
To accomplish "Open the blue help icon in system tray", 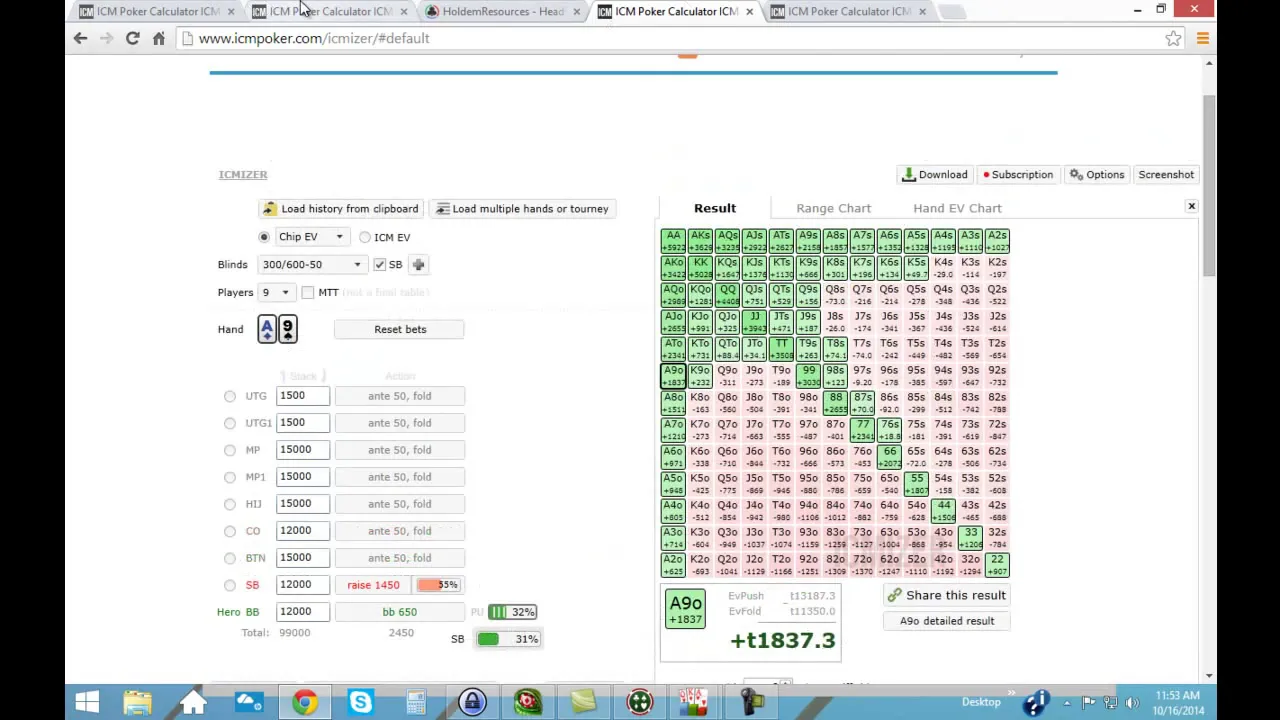I will pyautogui.click(x=1036, y=702).
